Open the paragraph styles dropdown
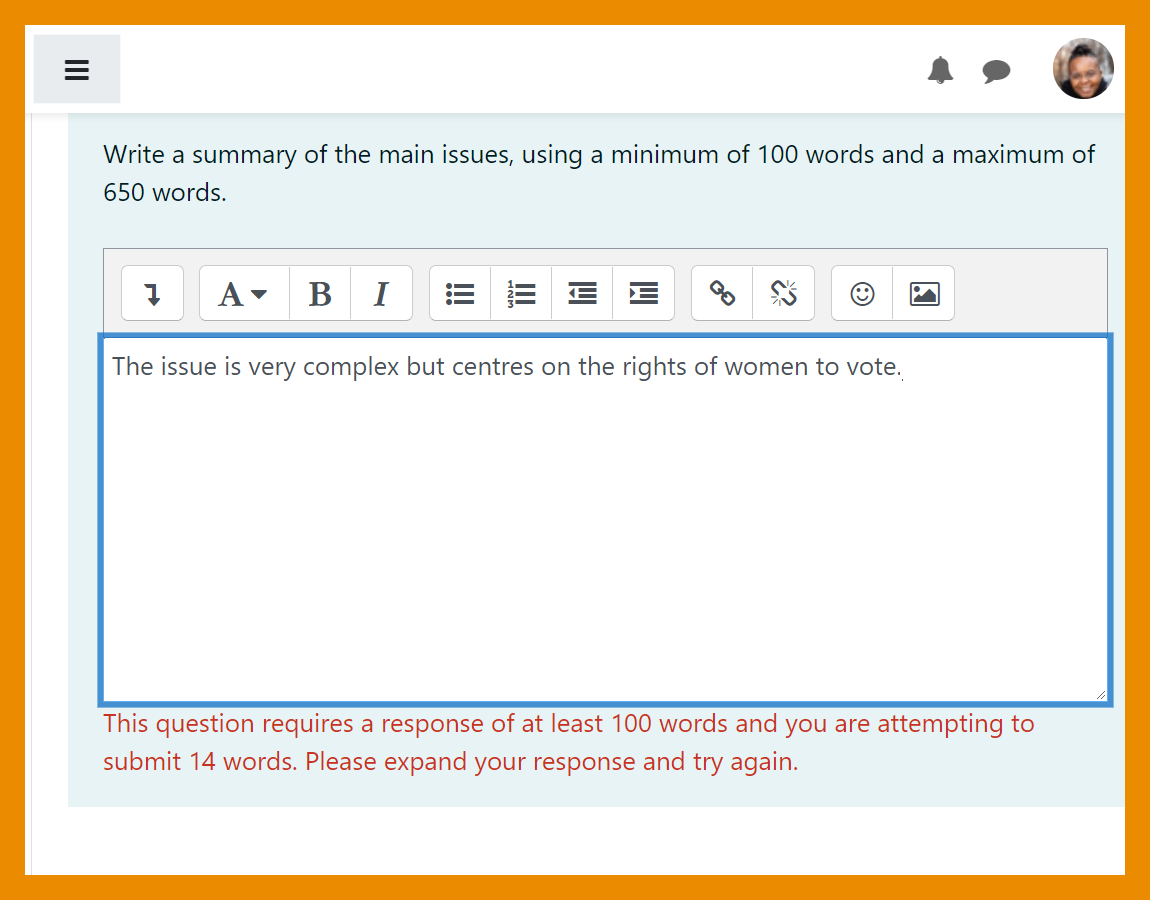1150x900 pixels. (x=242, y=293)
